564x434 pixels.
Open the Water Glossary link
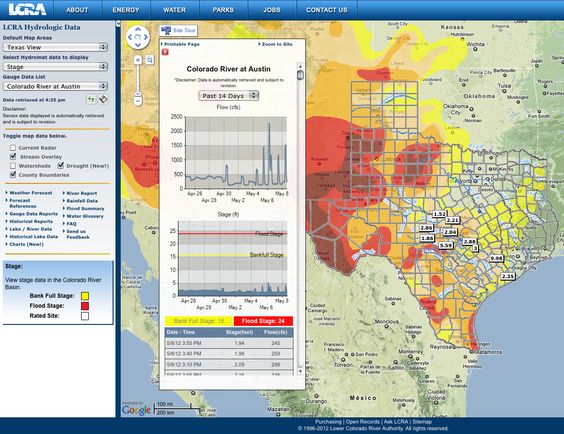pyautogui.click(x=85, y=216)
